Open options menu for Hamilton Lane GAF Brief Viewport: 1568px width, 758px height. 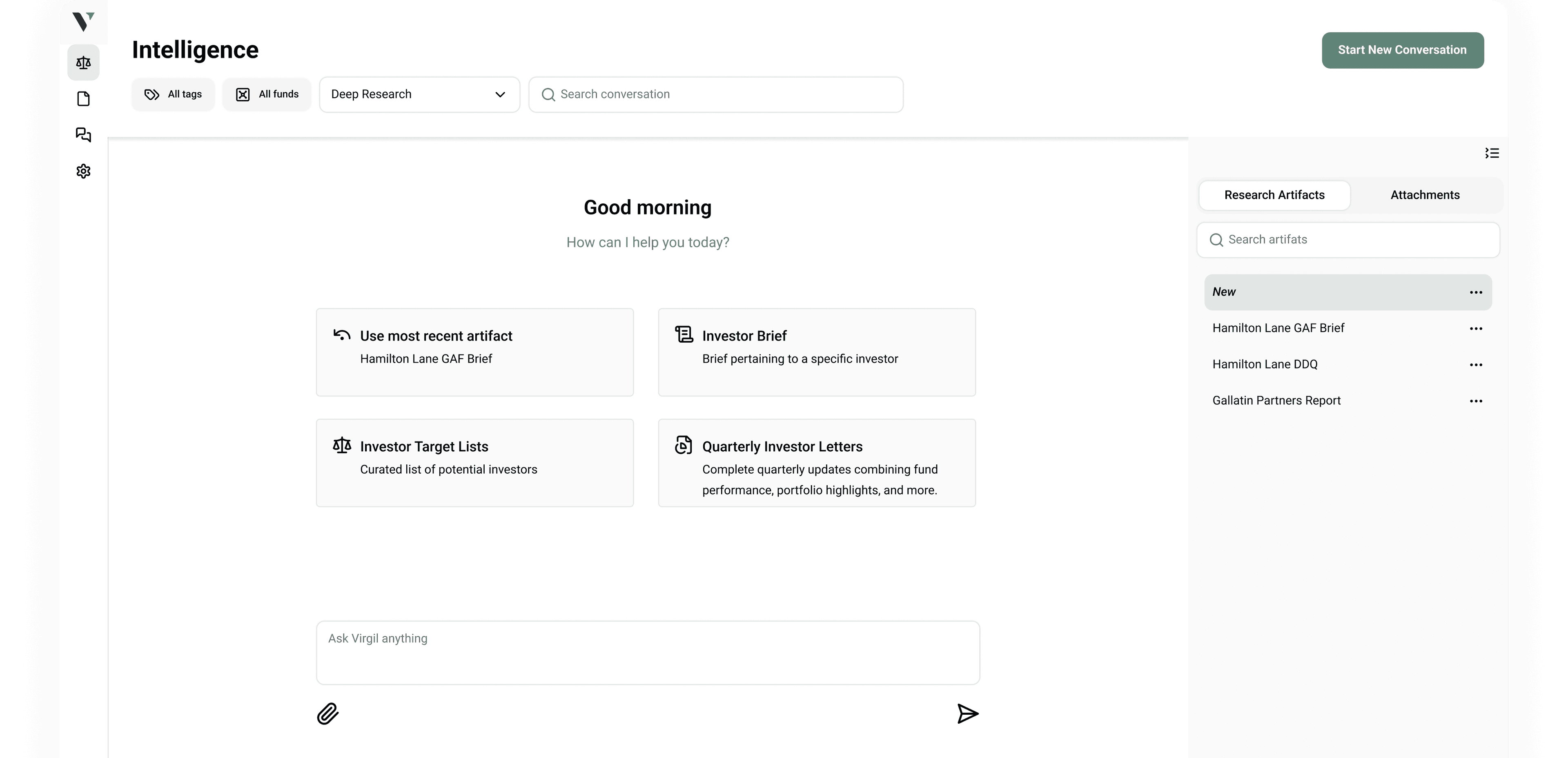coord(1476,328)
